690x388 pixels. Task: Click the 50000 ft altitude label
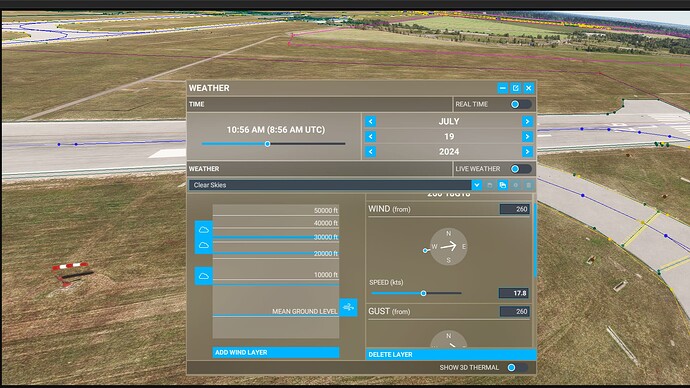point(326,210)
